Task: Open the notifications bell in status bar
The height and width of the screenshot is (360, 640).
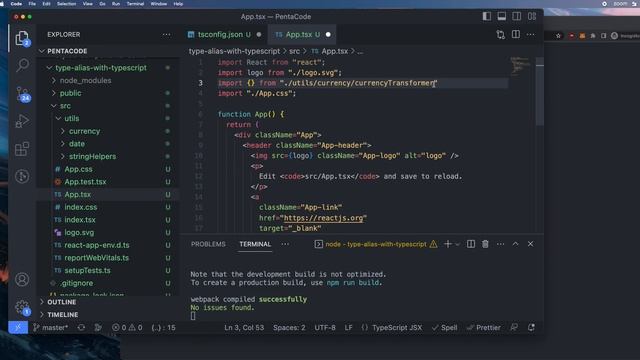Action: (x=531, y=327)
